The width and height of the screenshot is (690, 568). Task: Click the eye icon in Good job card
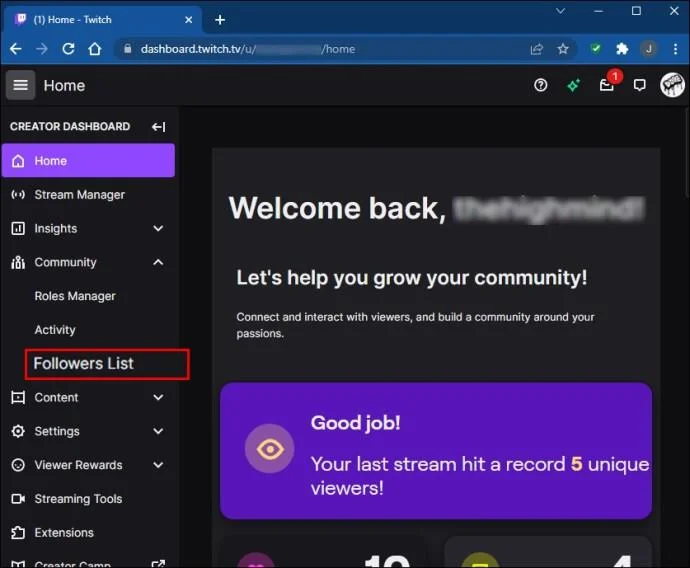click(x=269, y=449)
